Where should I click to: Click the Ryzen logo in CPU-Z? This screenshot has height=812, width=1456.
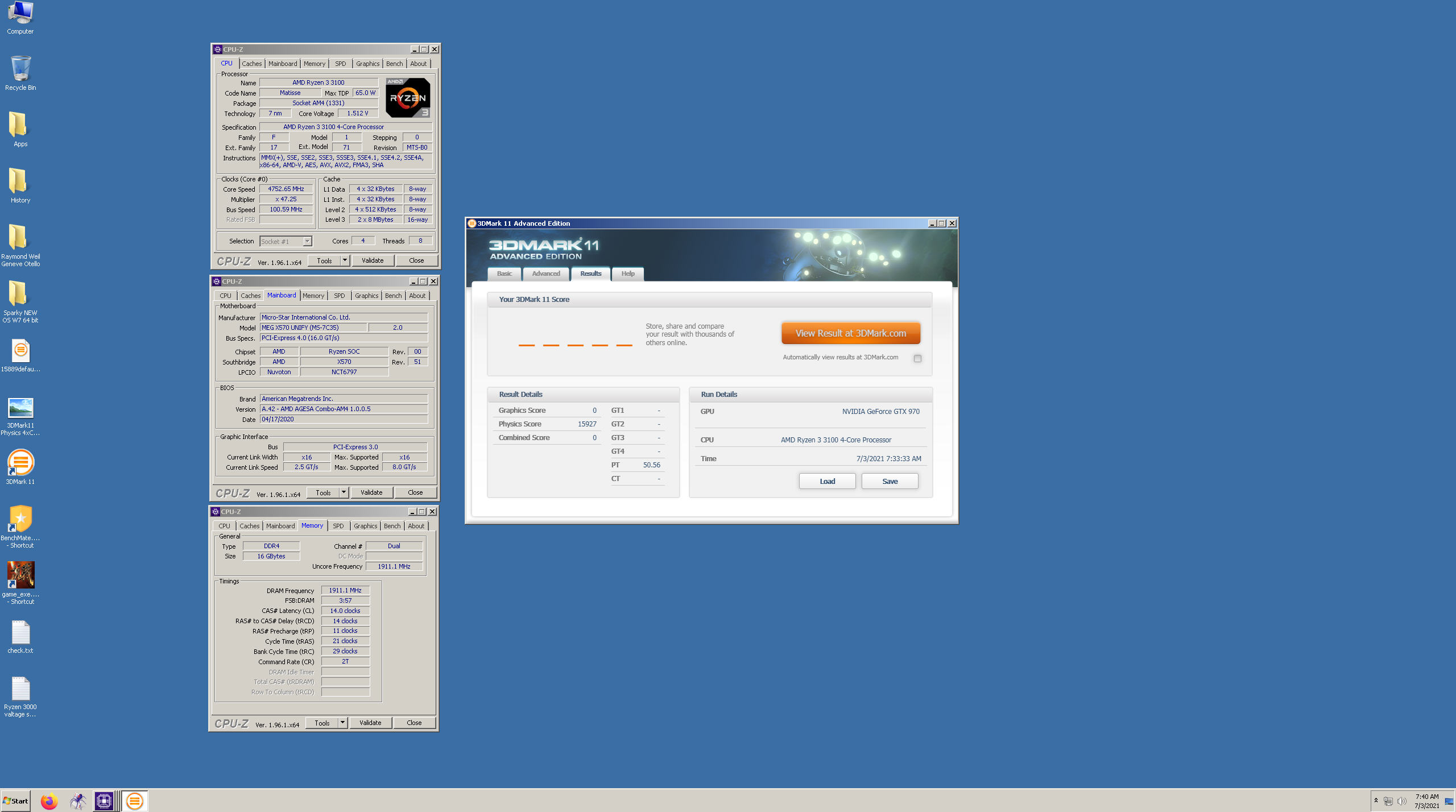[x=408, y=98]
